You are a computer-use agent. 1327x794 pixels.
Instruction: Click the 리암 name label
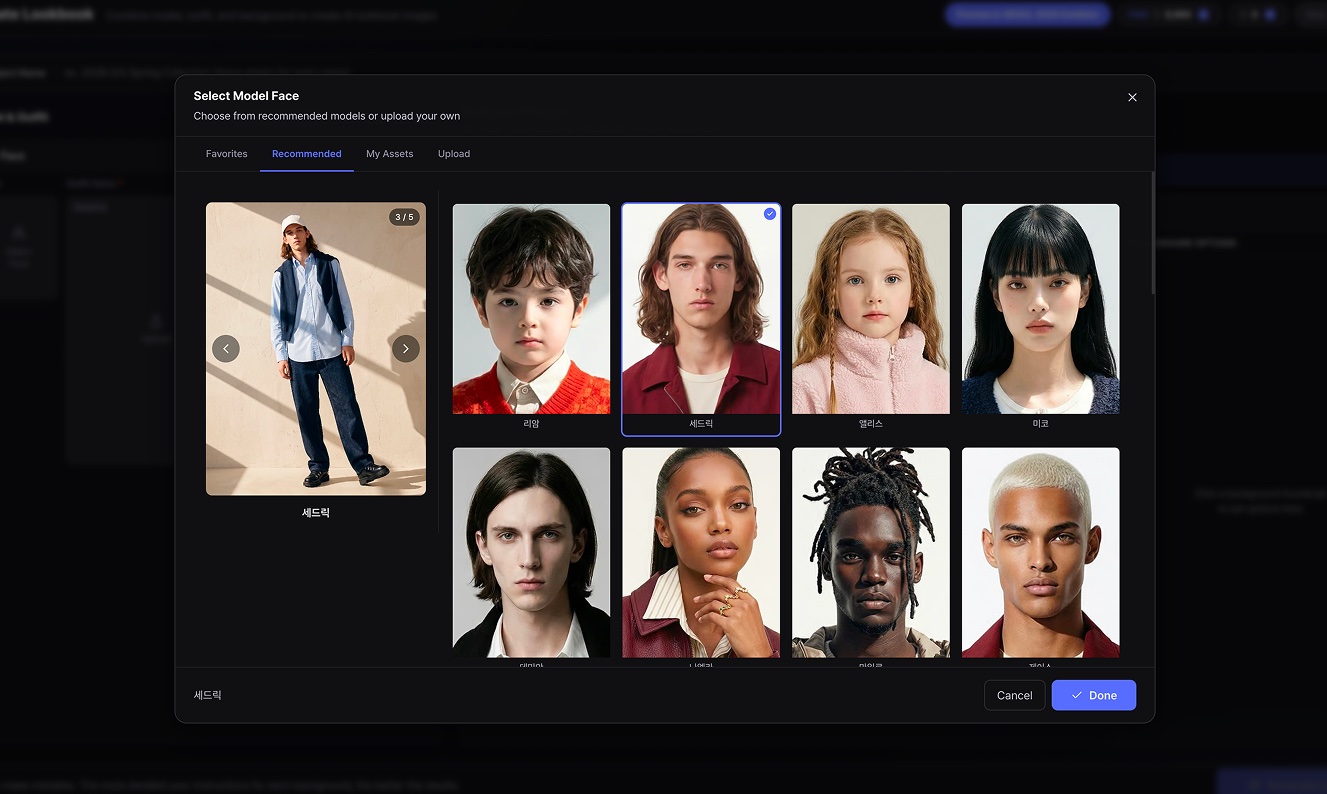(x=531, y=424)
